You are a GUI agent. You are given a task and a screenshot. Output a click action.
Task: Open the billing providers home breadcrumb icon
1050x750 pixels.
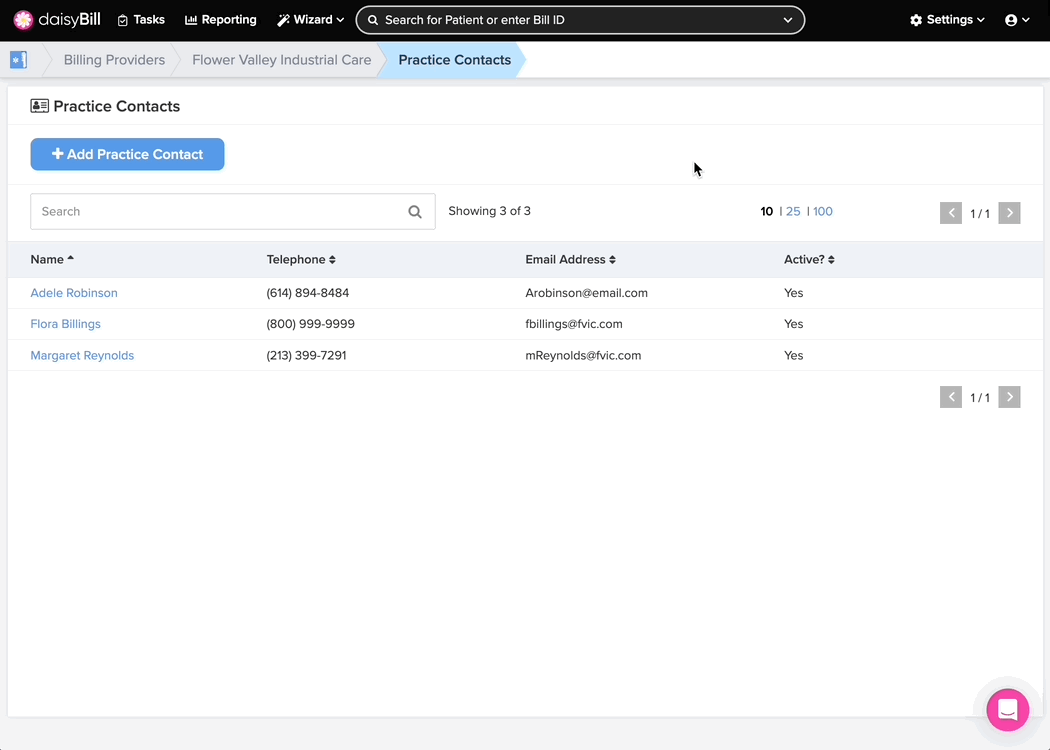tap(18, 60)
